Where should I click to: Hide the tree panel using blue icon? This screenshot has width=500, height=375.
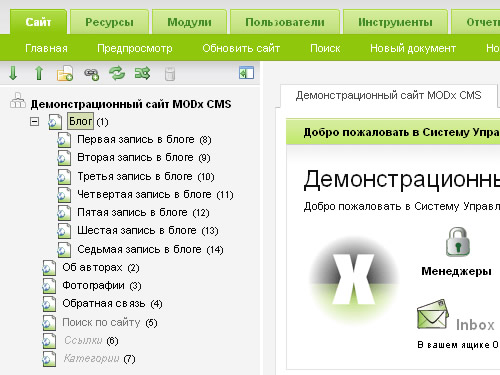246,73
